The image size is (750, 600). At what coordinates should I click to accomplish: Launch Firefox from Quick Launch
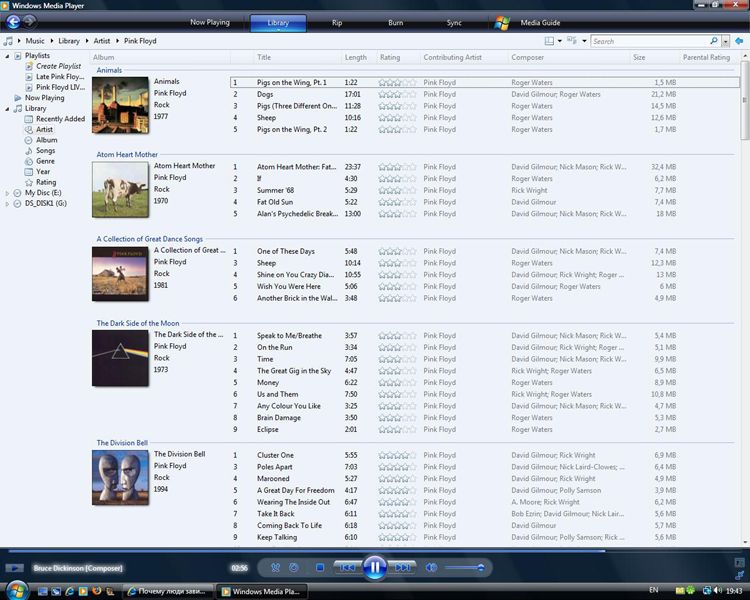click(97, 591)
